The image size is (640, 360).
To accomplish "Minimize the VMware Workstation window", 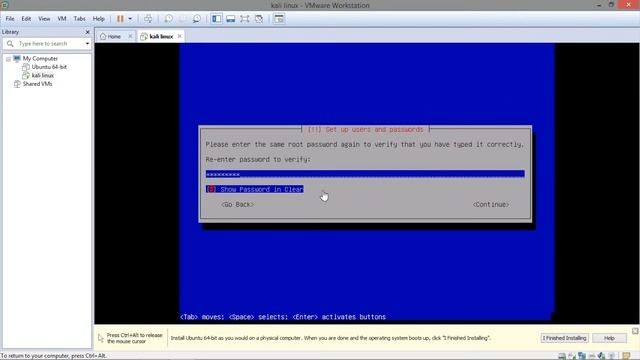I will click(599, 5).
